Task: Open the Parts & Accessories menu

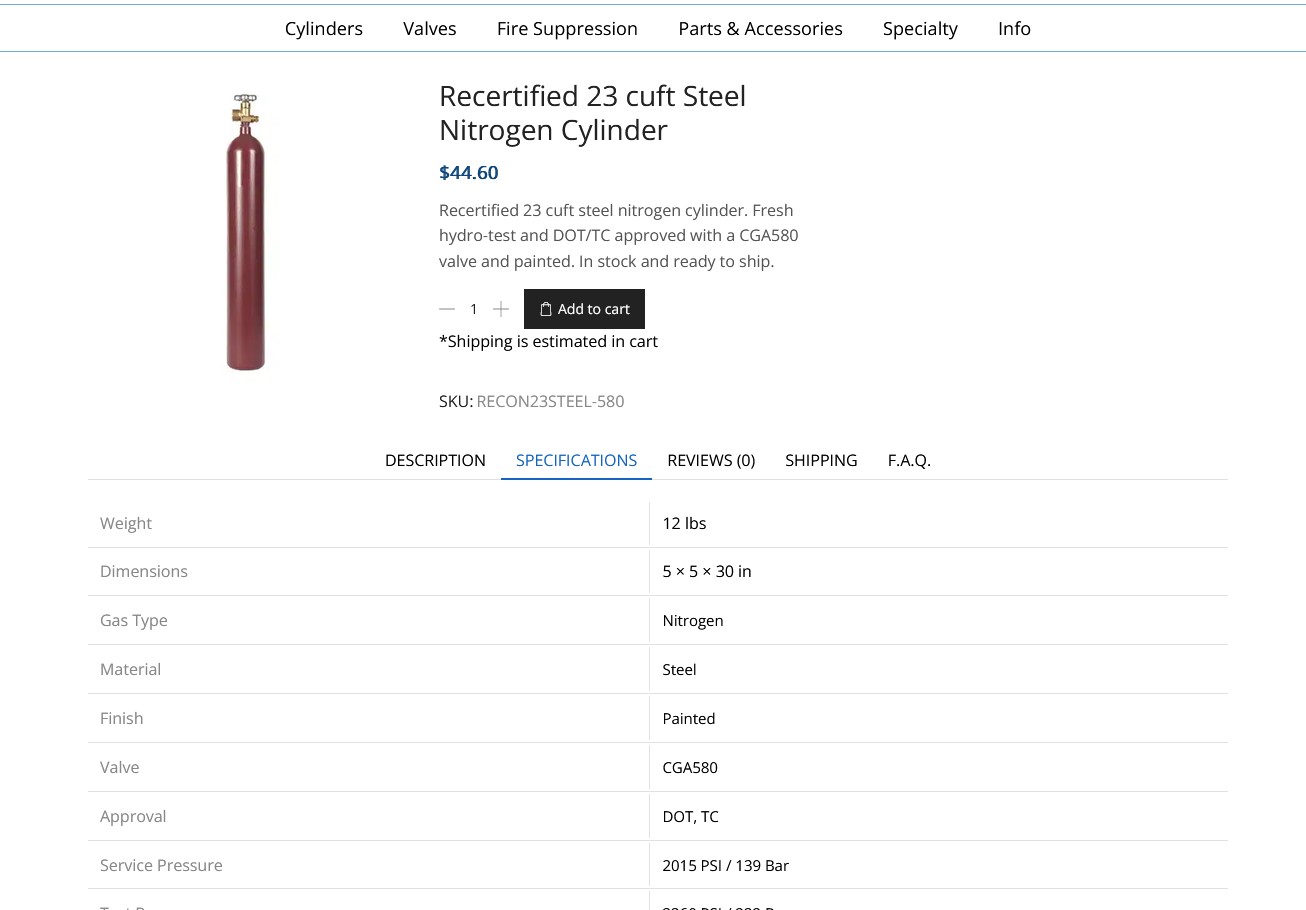Action: 760,29
